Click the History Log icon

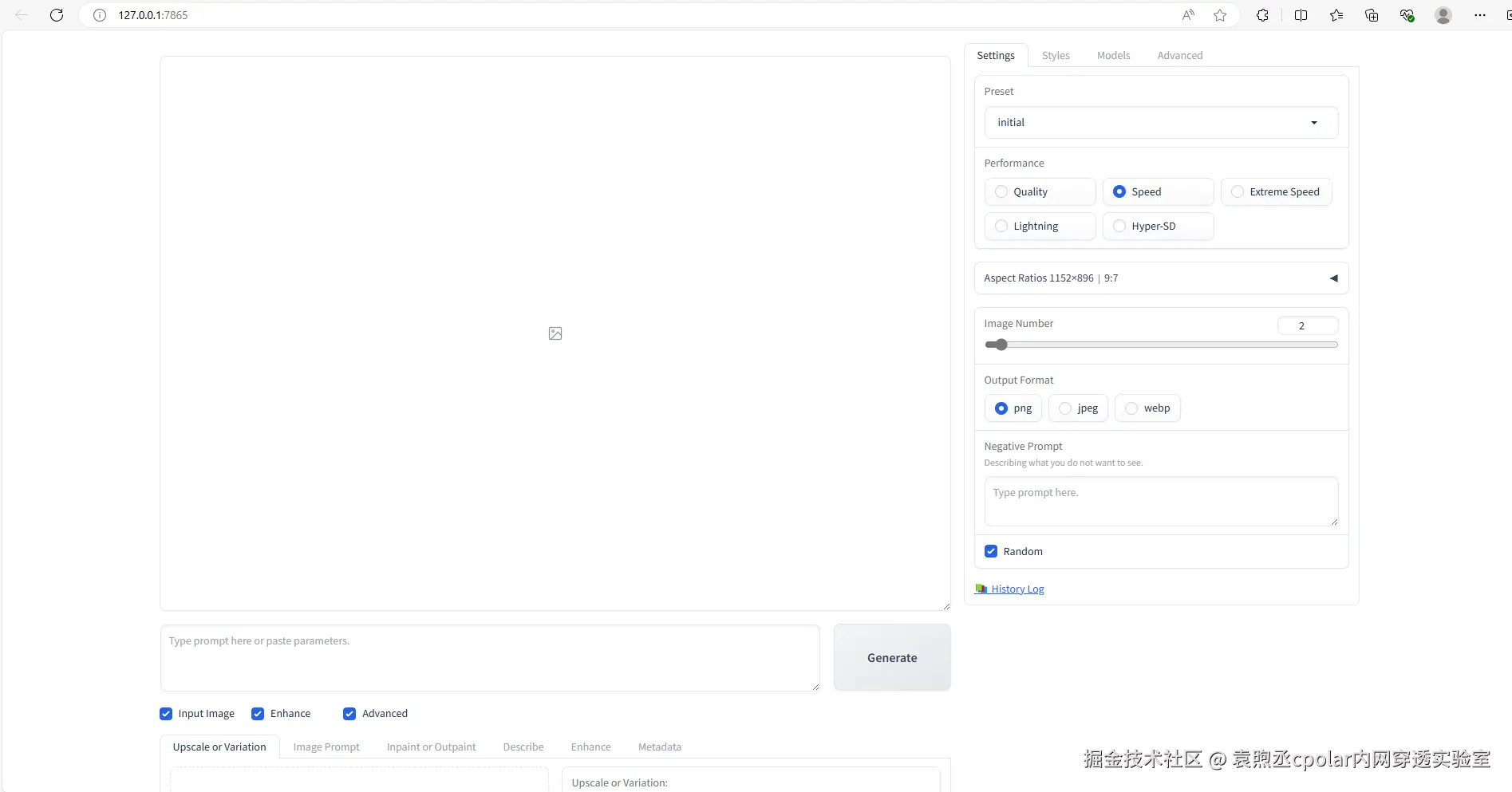click(x=981, y=589)
